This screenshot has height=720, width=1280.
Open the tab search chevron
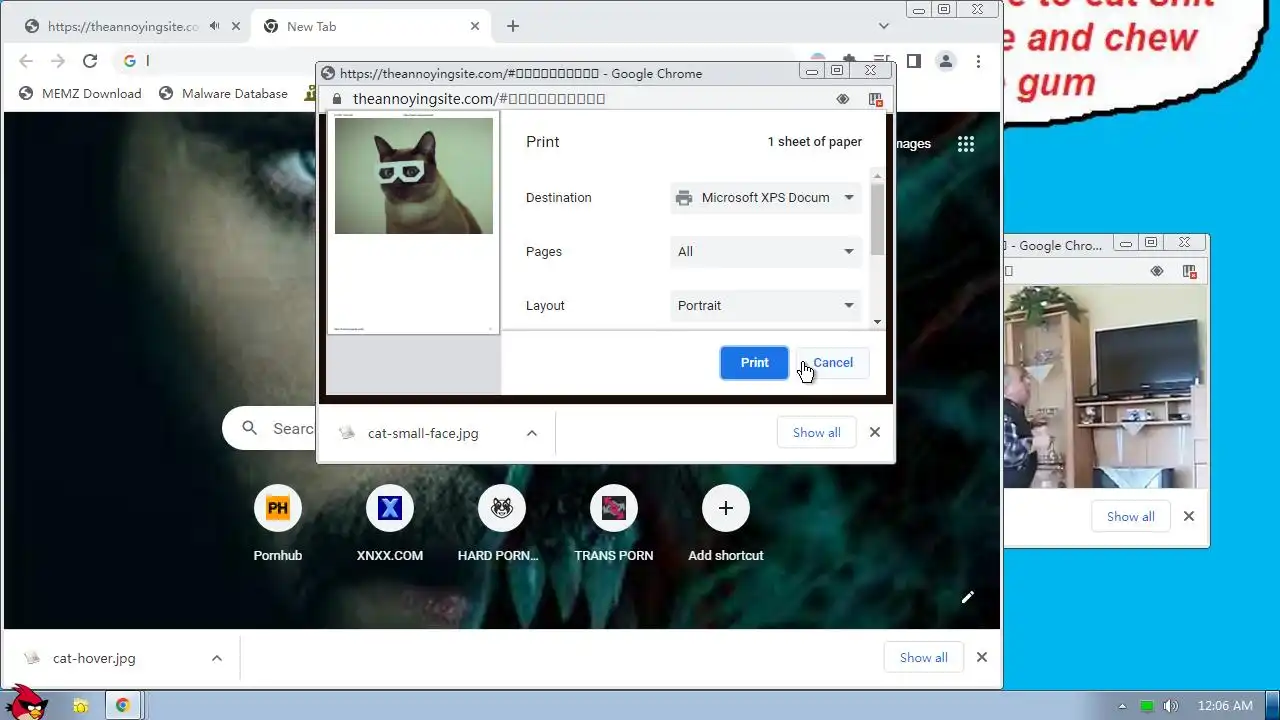[884, 26]
